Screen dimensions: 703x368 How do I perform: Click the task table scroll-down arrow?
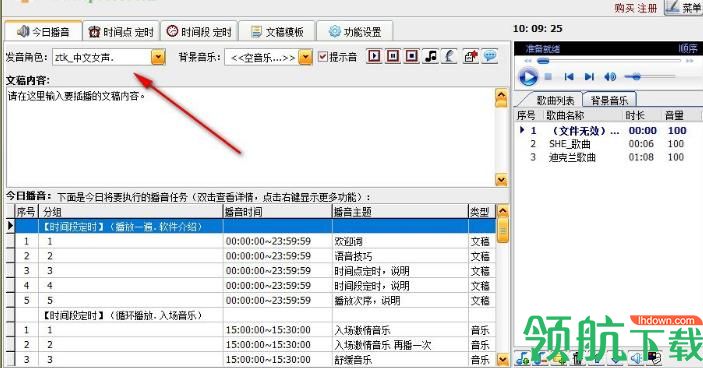(503, 359)
